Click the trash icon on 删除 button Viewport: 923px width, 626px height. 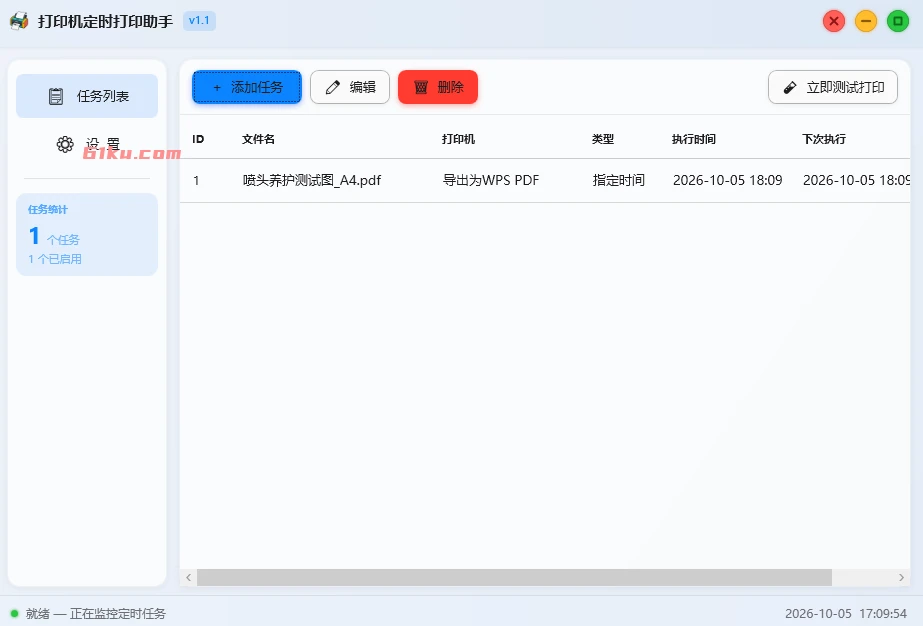point(421,87)
